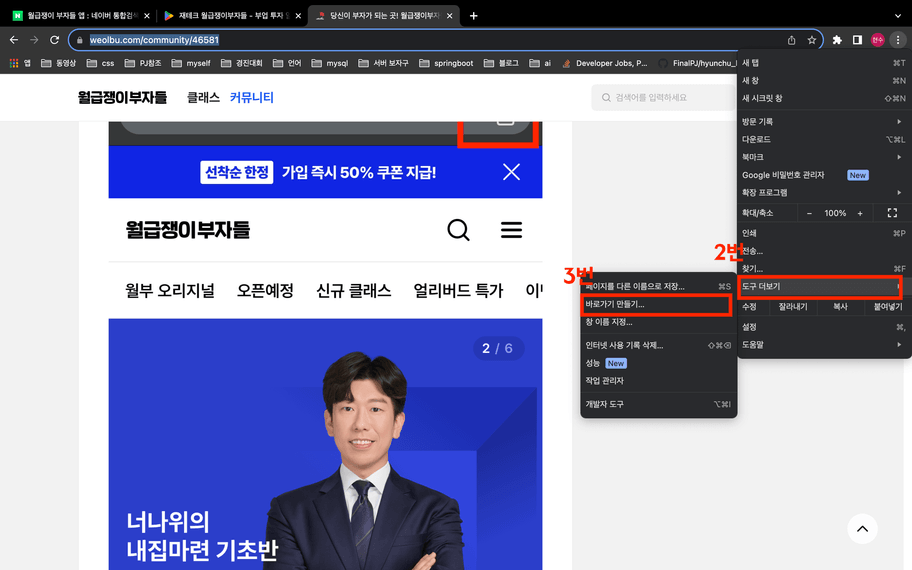Viewport: 912px width, 570px height.
Task: Decrease zoom with the minus button
Action: [x=809, y=213]
